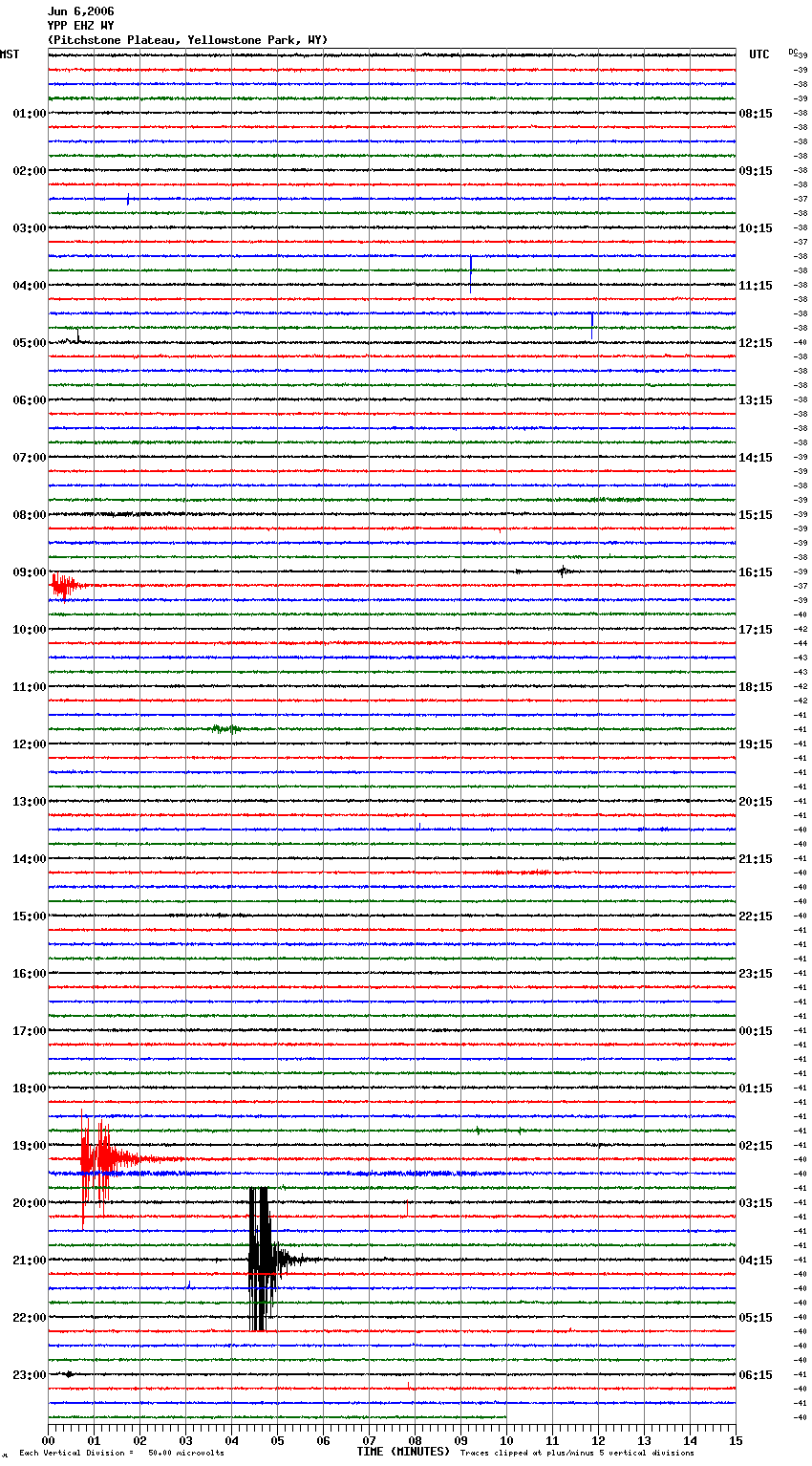Select the 03 minute tick label
The image size is (812, 1466).
pyautogui.click(x=185, y=1440)
